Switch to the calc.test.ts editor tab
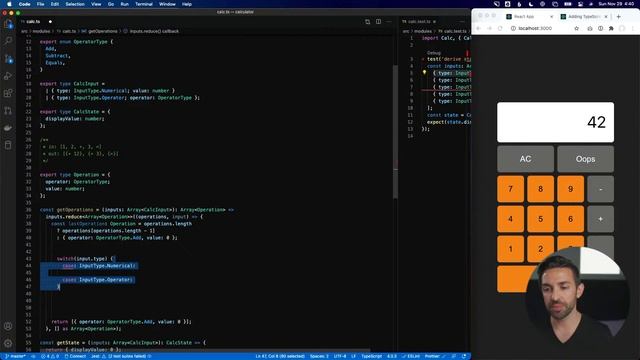The width and height of the screenshot is (640, 360). 419,22
